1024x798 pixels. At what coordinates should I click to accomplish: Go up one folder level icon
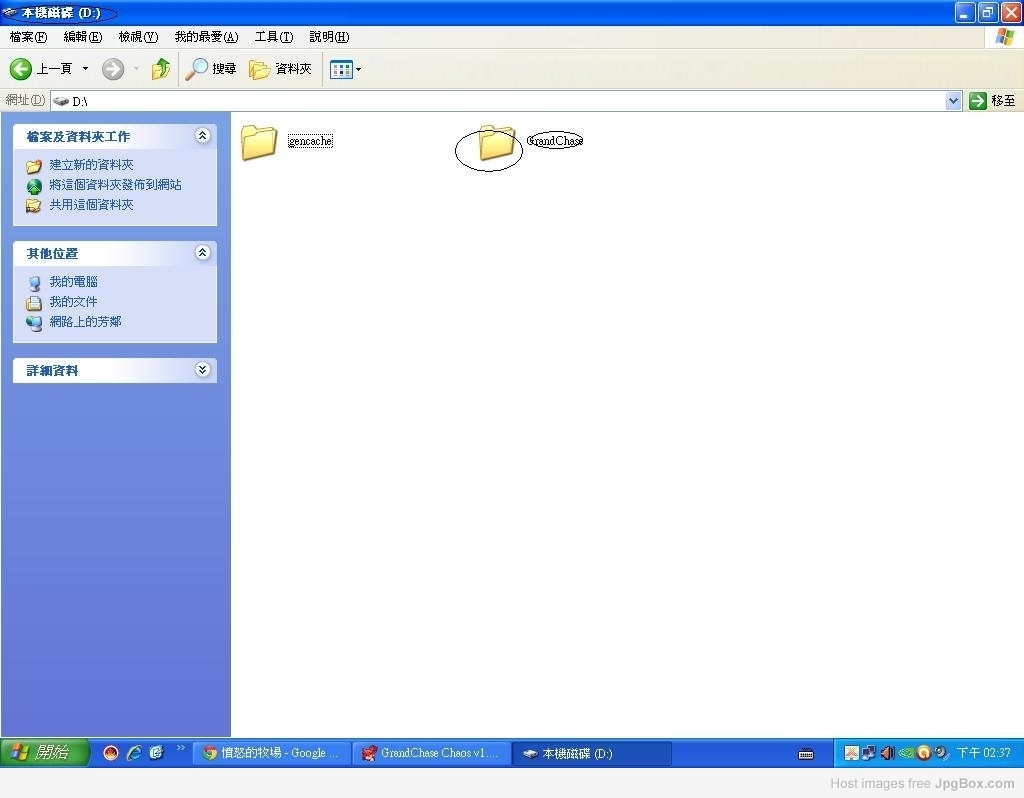[x=160, y=69]
